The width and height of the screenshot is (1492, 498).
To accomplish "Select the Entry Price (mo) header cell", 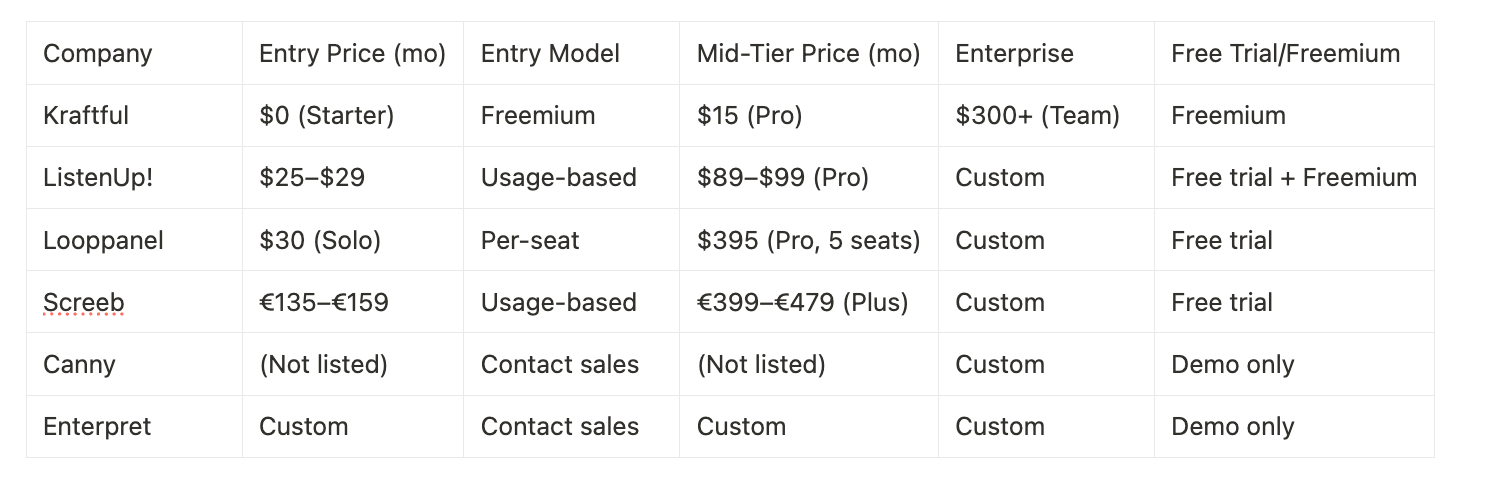I will click(x=352, y=54).
